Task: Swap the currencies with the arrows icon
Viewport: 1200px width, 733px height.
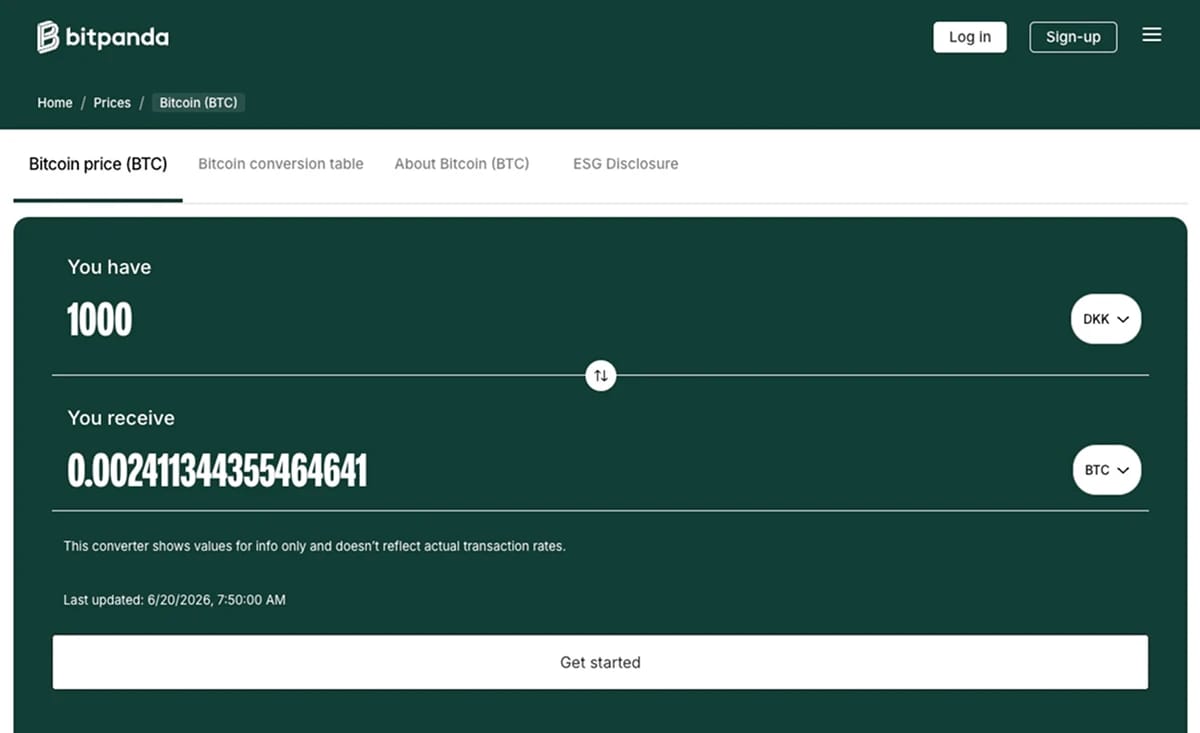Action: [600, 376]
